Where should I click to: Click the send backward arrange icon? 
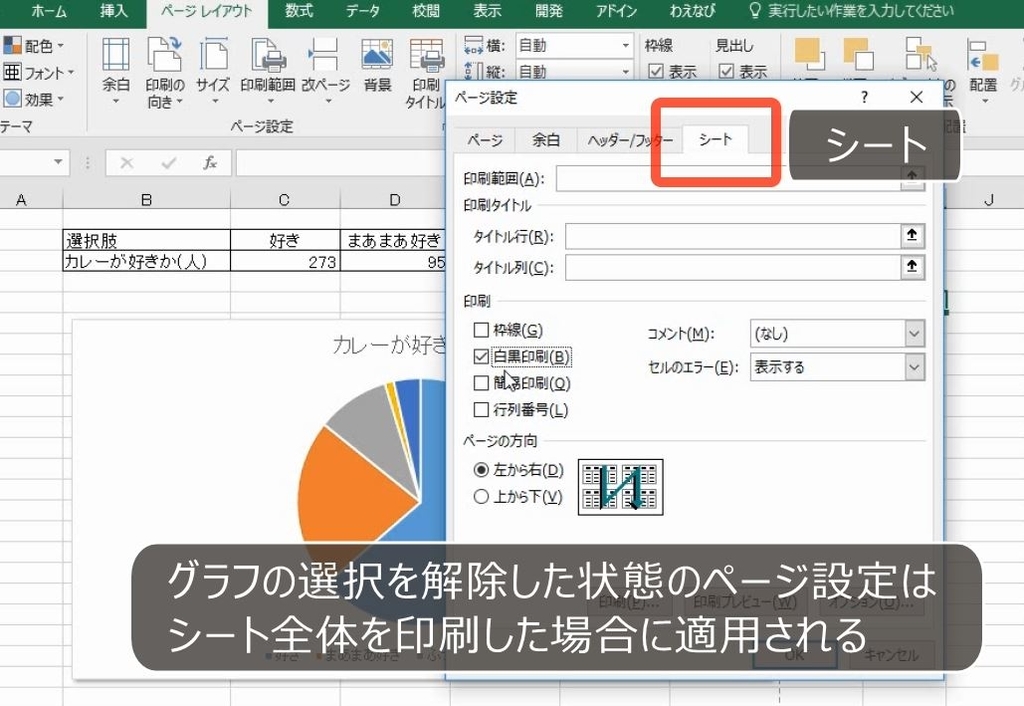[x=858, y=54]
